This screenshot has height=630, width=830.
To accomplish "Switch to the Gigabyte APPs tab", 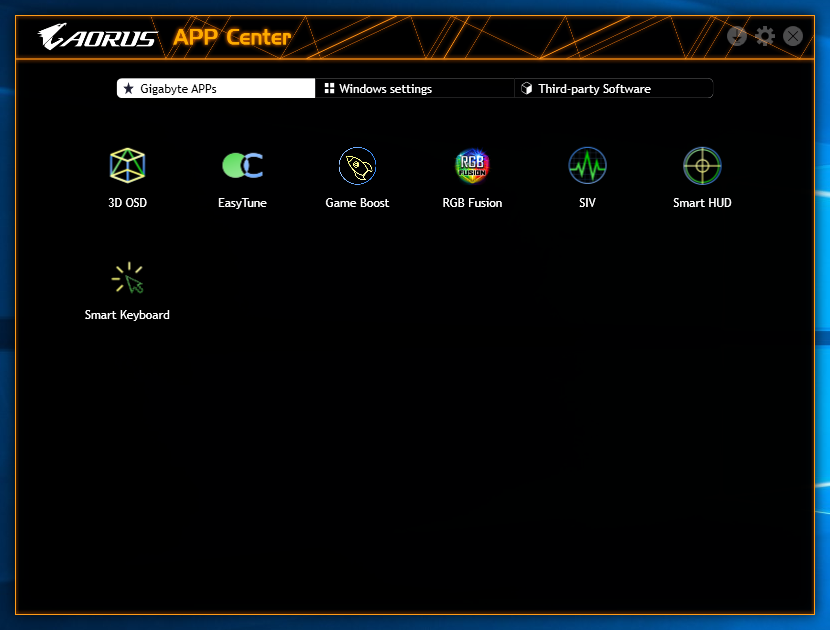I will pyautogui.click(x=216, y=88).
